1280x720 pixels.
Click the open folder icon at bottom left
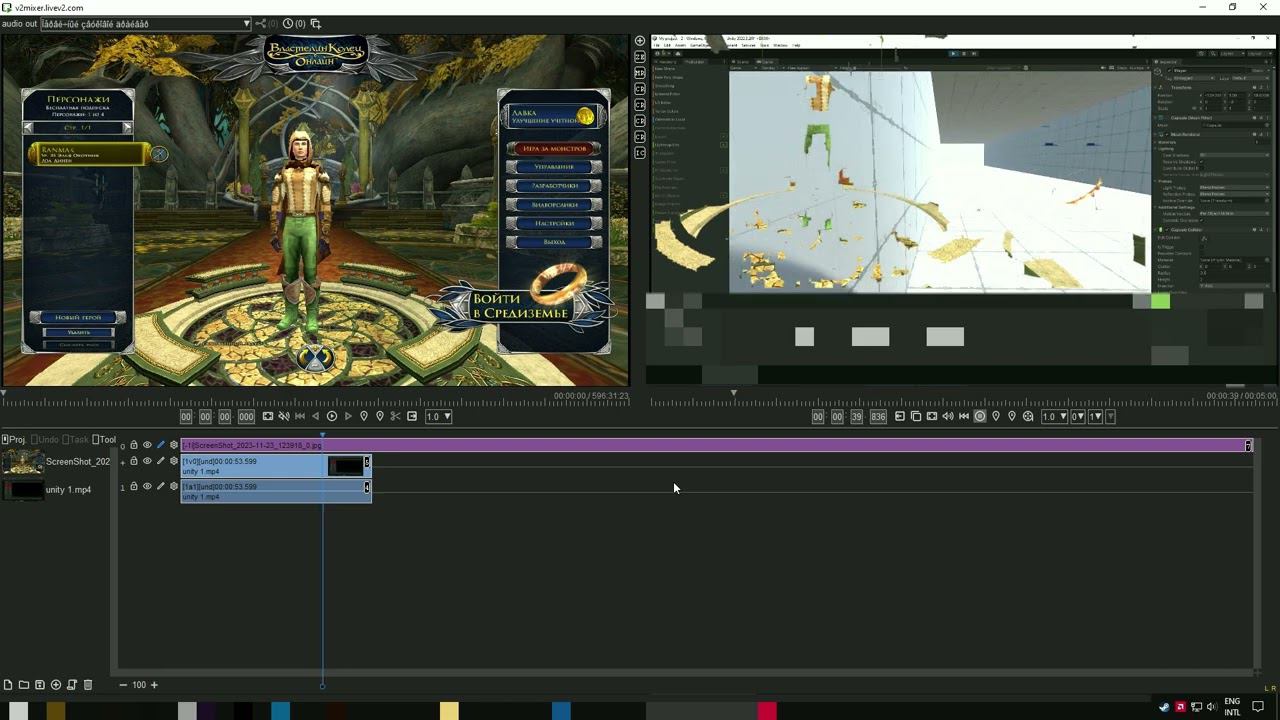click(24, 685)
